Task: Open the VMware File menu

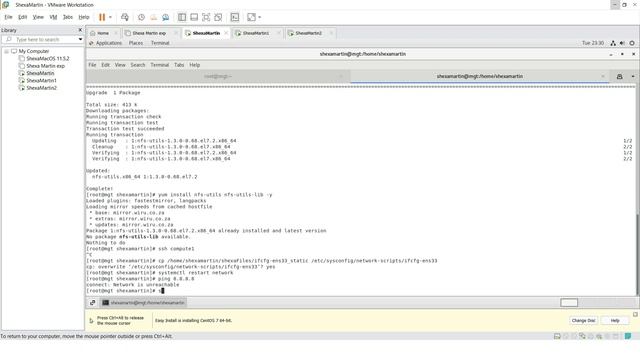Action: 8,17
